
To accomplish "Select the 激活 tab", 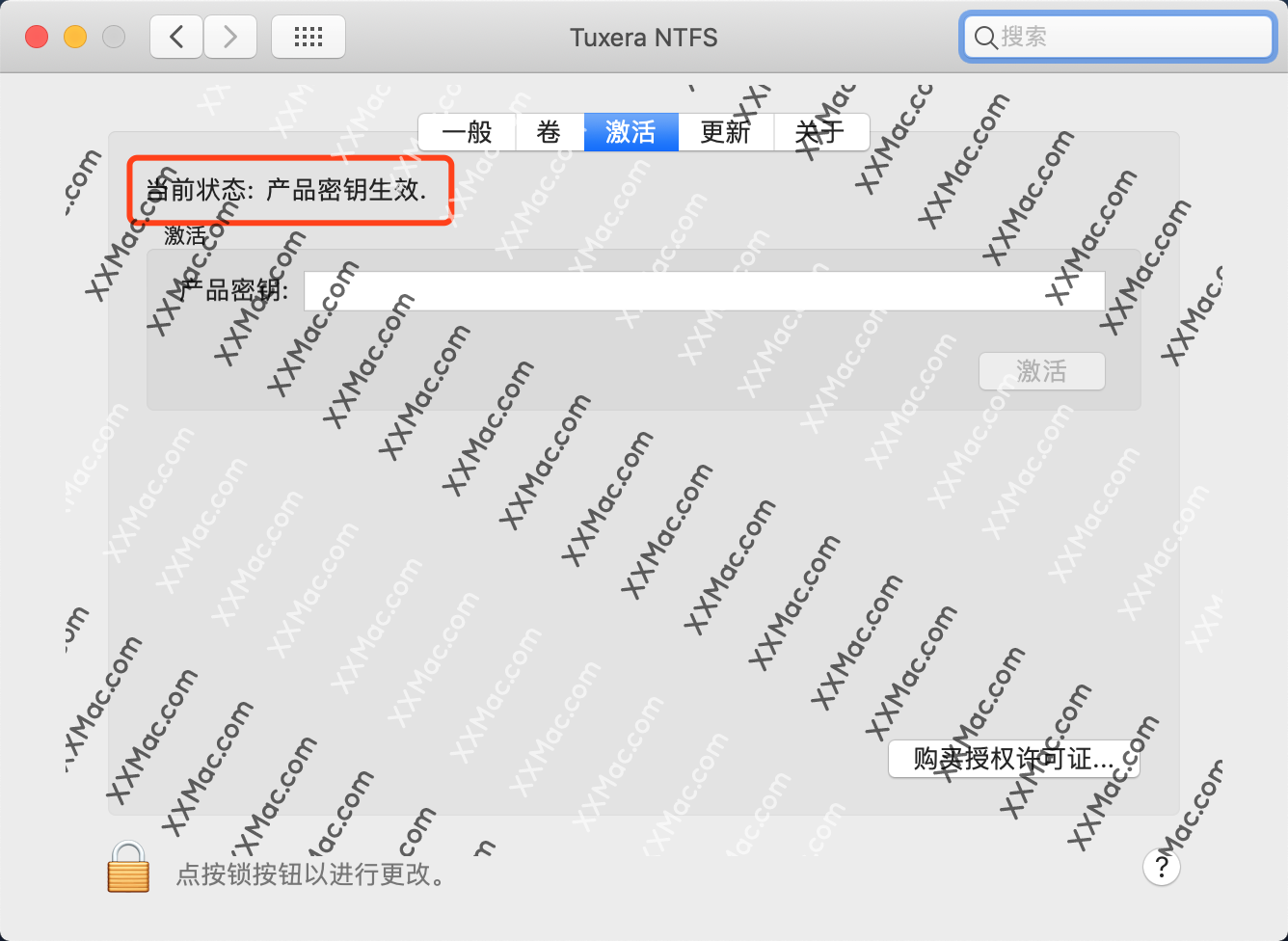I will point(631,132).
